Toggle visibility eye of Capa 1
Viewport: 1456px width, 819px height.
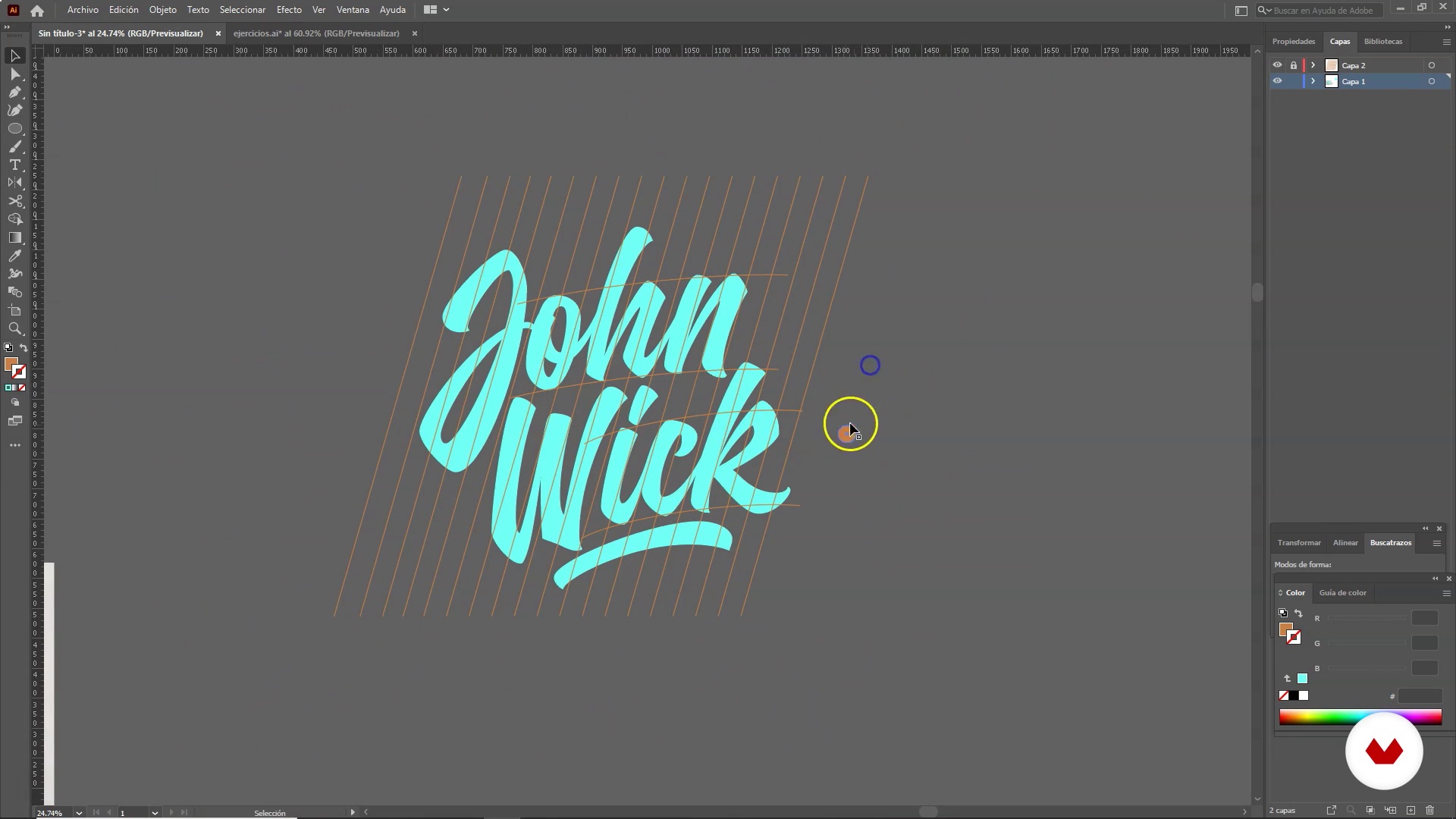click(1277, 81)
